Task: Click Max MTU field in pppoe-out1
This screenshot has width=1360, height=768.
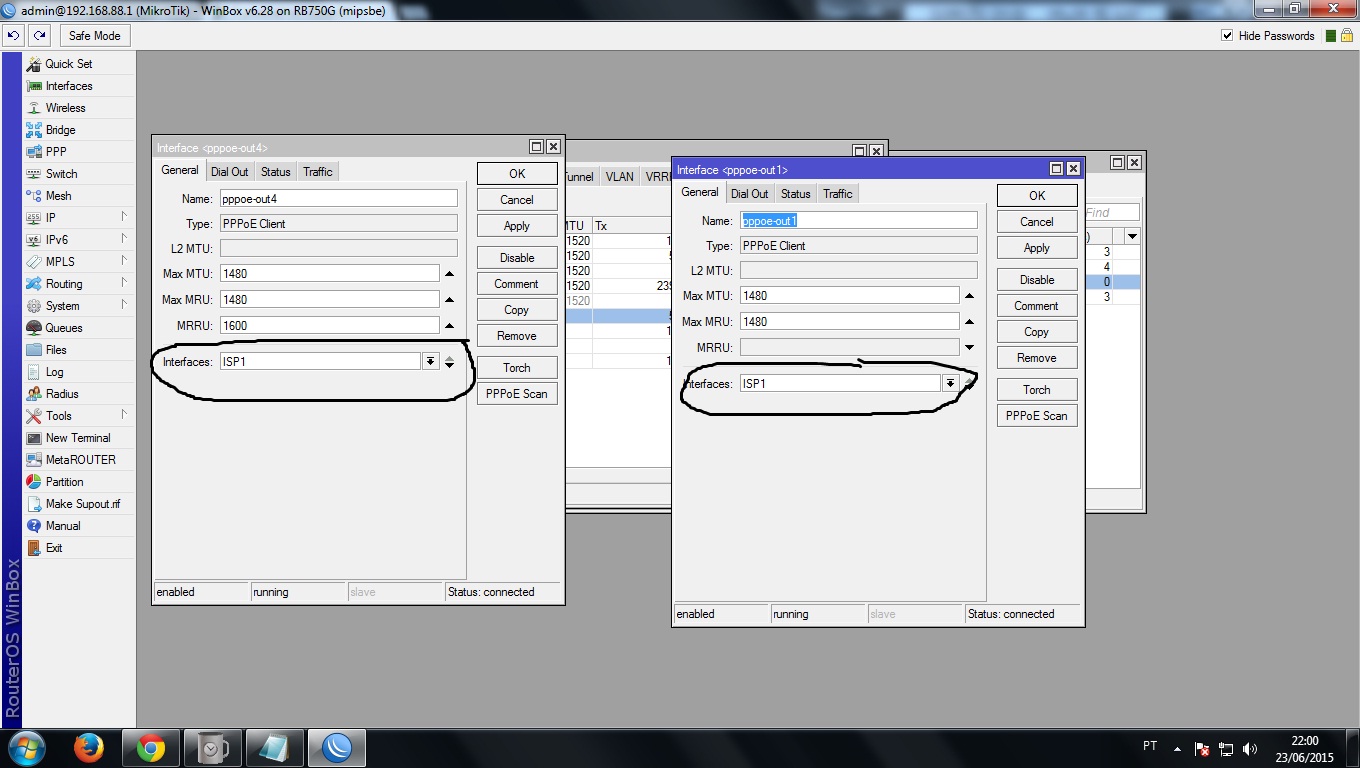Action: [849, 296]
